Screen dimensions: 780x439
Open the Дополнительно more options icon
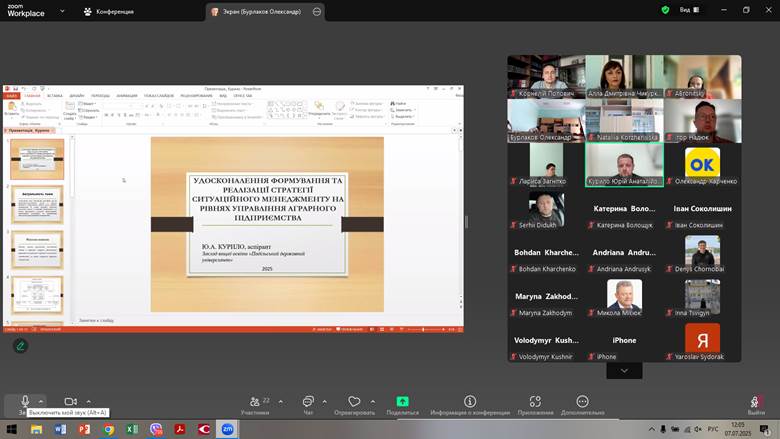(582, 404)
